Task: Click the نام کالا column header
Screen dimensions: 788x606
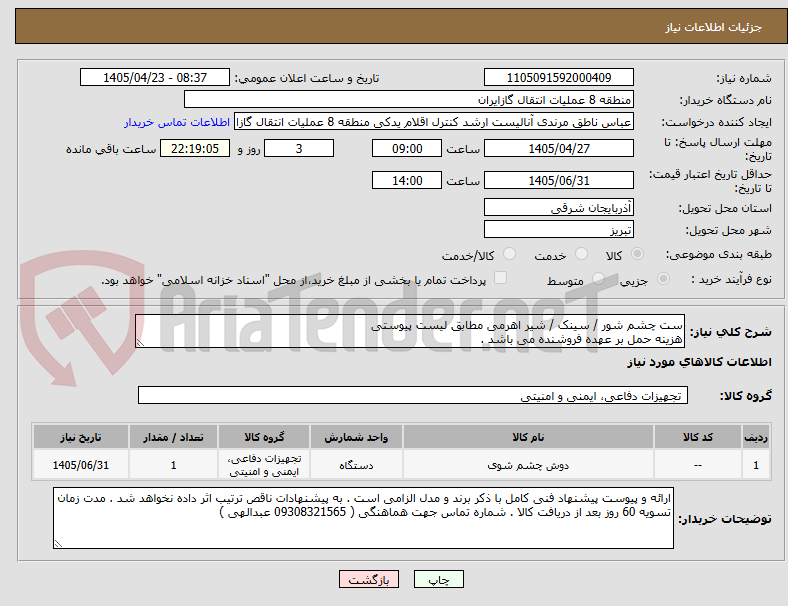Action: tap(528, 437)
